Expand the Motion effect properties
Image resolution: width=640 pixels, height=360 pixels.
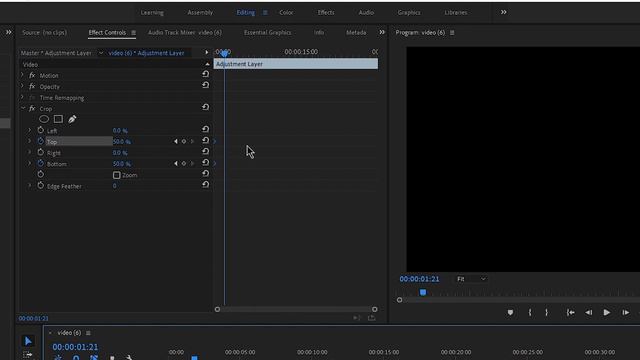pyautogui.click(x=22, y=75)
